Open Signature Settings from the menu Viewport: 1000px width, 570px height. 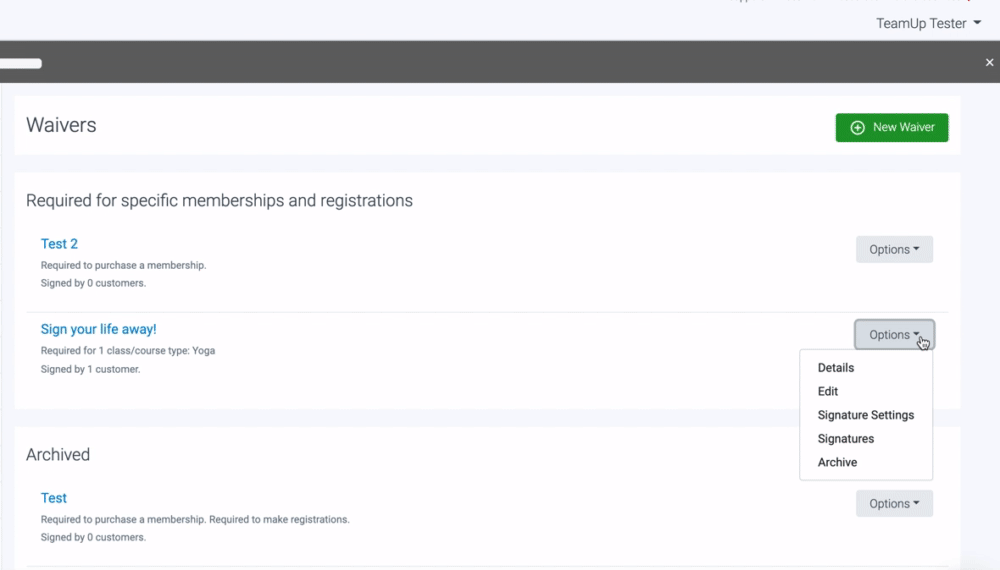866,415
